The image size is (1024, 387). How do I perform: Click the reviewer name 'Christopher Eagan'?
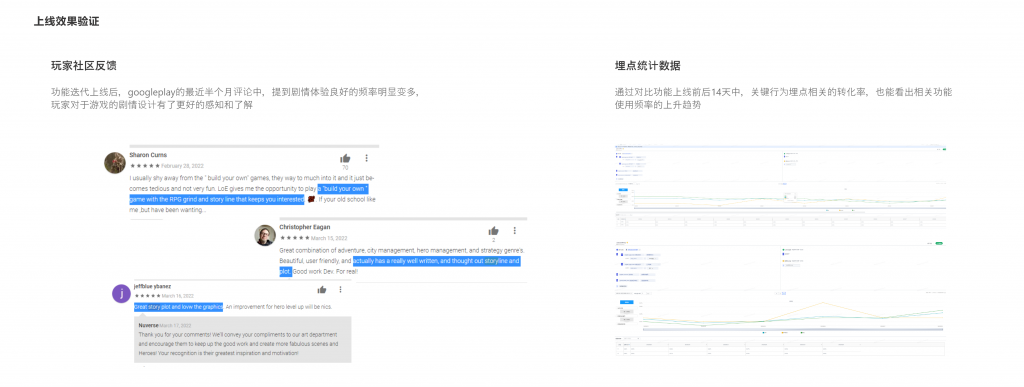[x=304, y=227]
